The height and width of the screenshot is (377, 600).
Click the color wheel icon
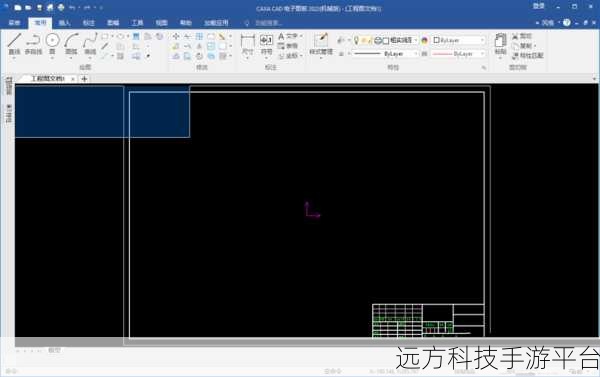(424, 40)
